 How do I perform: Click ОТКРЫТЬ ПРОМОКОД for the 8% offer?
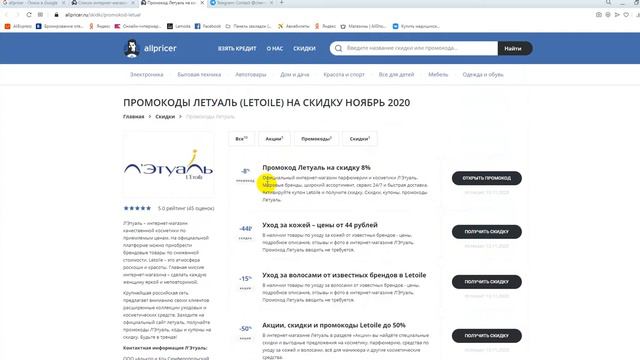(487, 178)
